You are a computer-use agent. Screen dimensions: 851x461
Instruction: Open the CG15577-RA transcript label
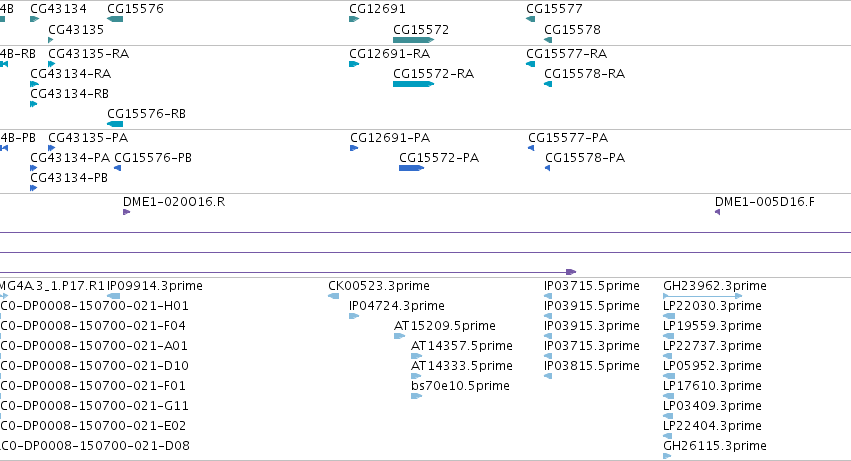[567, 54]
